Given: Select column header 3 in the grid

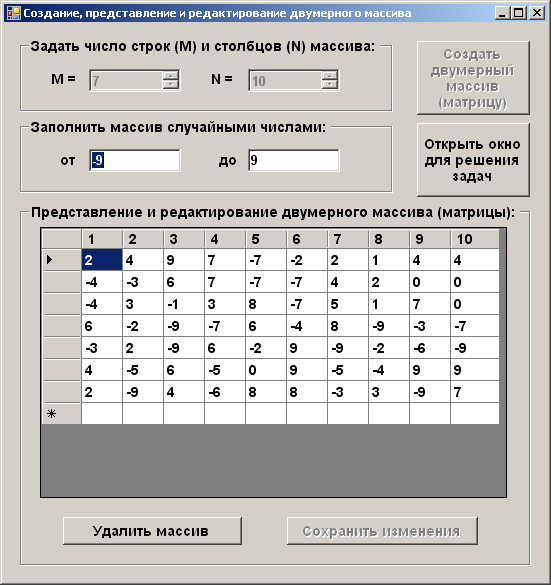Looking at the screenshot, I should coord(184,239).
